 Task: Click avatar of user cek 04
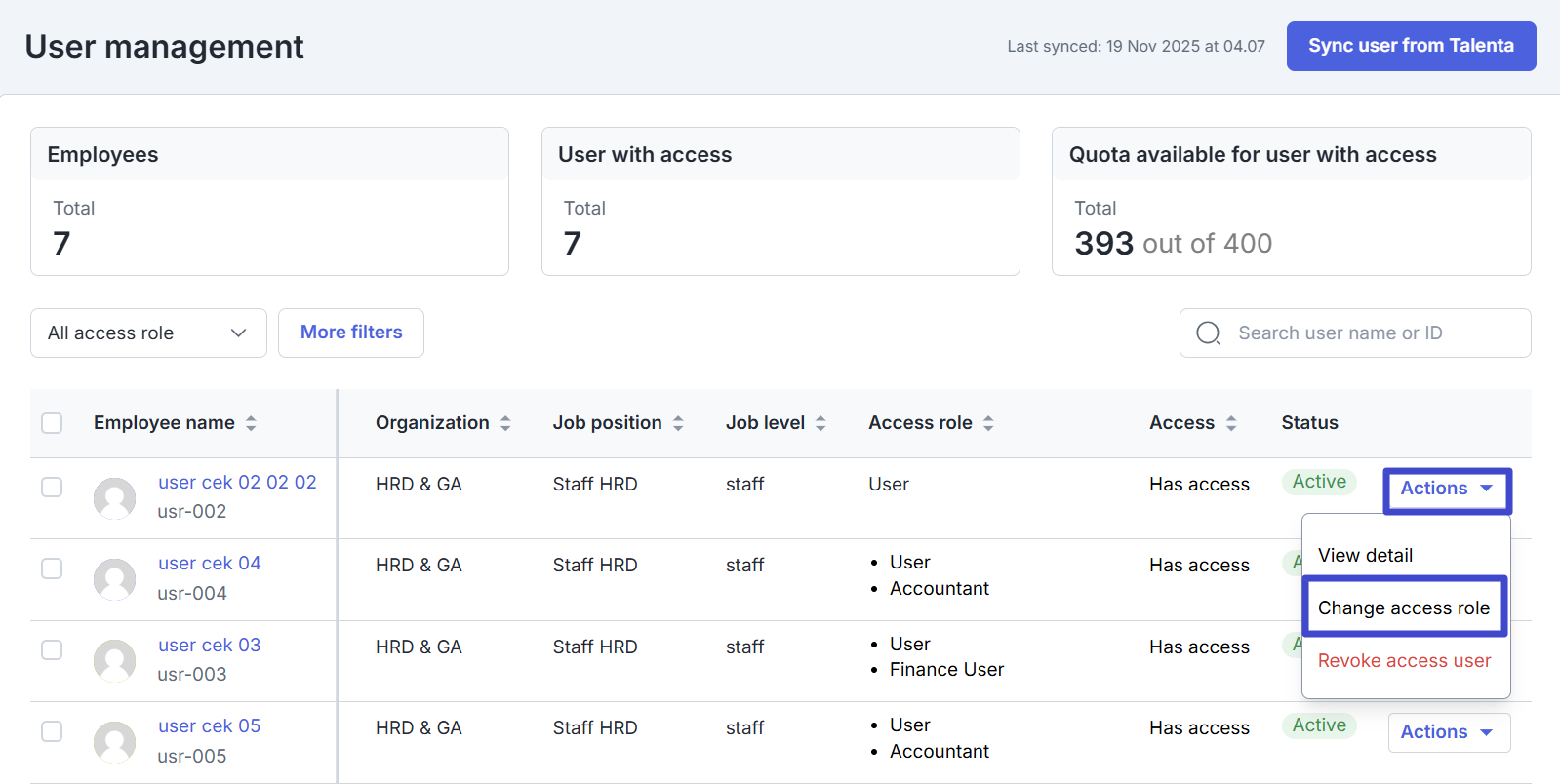click(x=114, y=579)
